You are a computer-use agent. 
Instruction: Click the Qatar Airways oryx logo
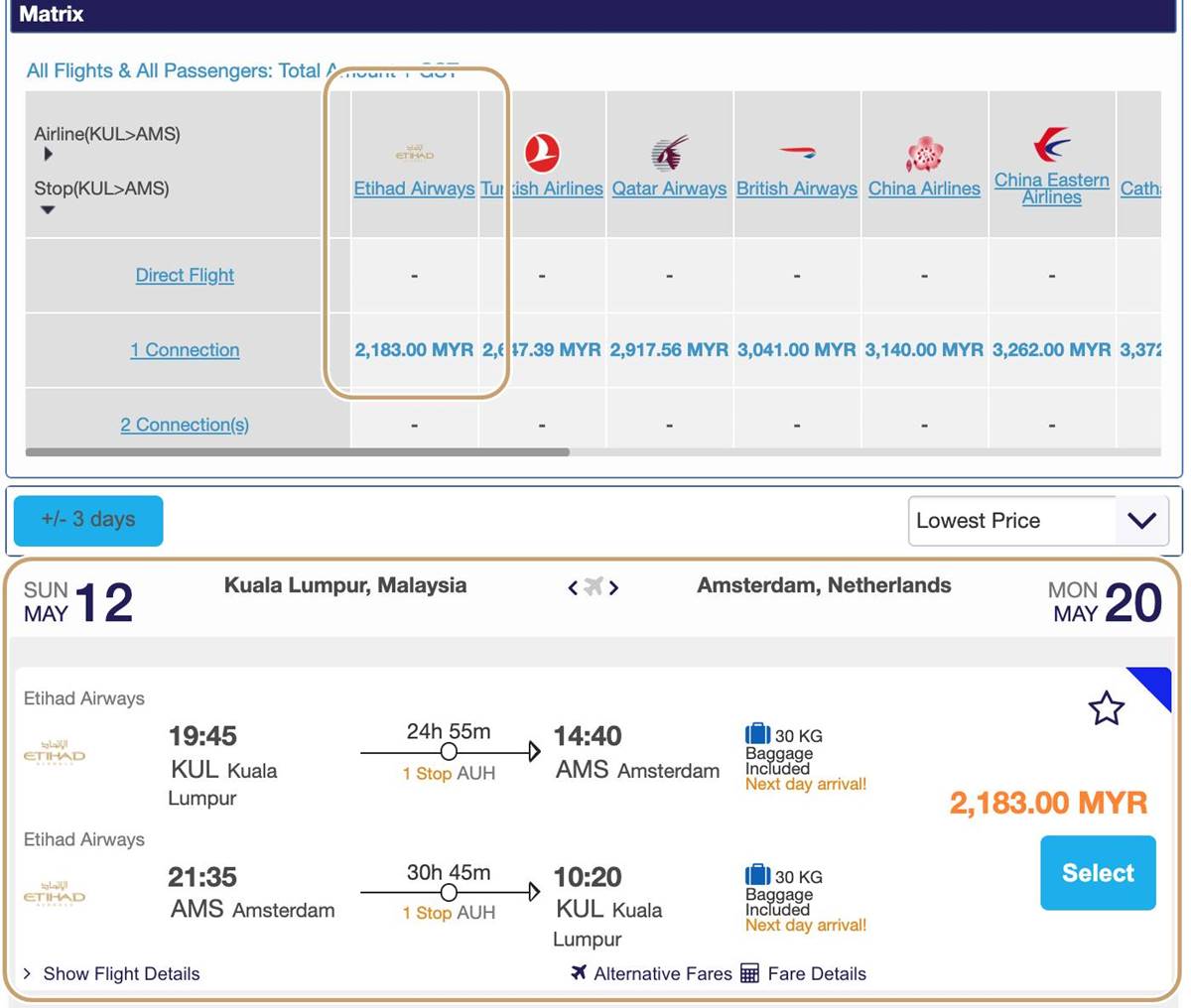pyautogui.click(x=669, y=153)
